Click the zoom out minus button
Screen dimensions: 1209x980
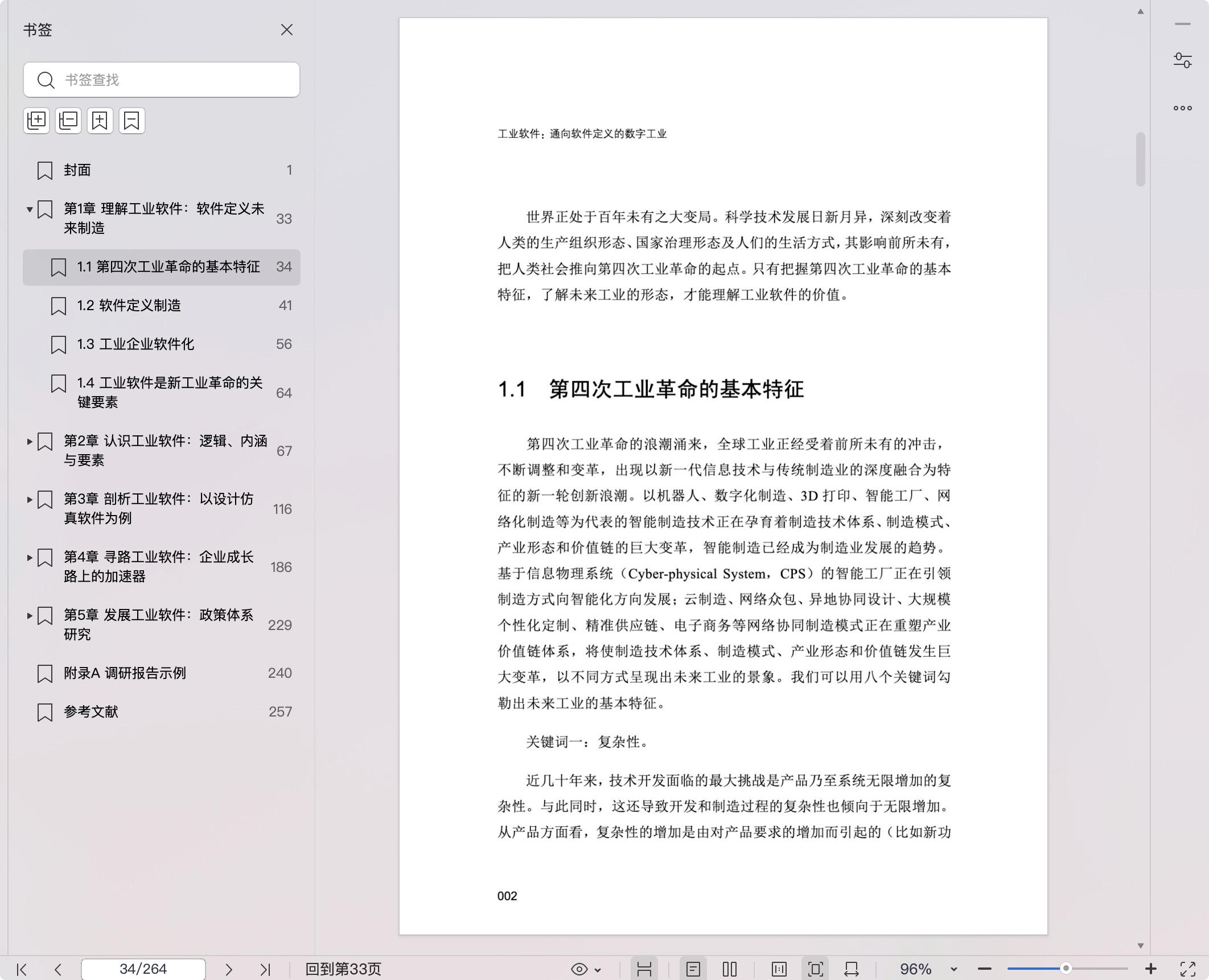coord(985,969)
